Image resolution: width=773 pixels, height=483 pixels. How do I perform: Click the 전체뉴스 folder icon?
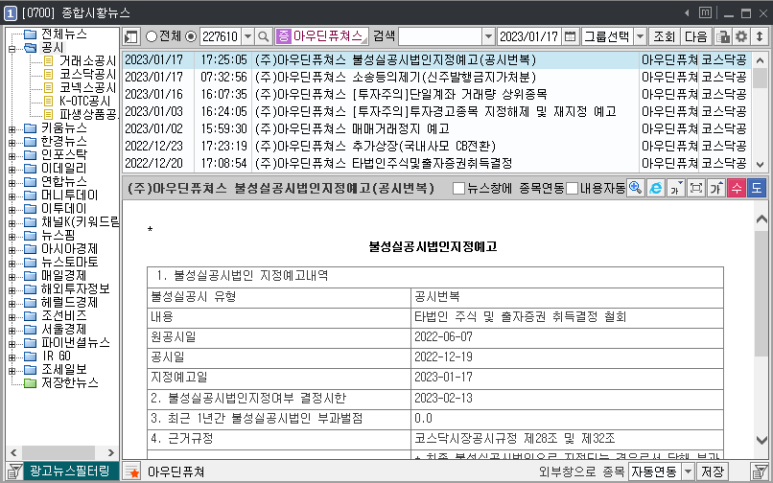pos(31,34)
